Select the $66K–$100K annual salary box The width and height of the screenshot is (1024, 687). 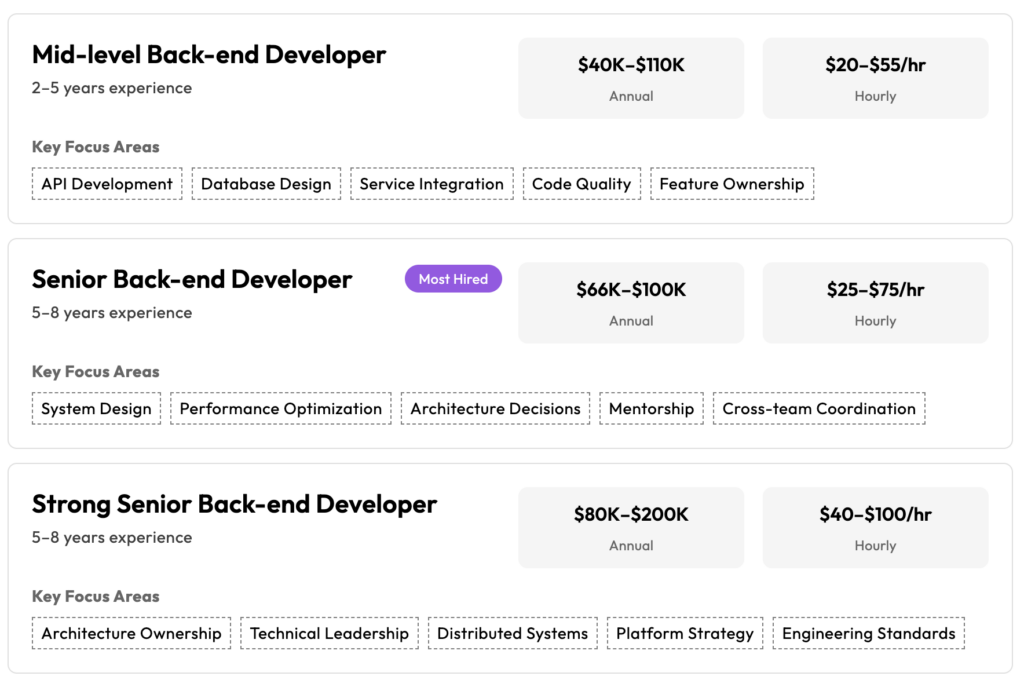tap(631, 303)
